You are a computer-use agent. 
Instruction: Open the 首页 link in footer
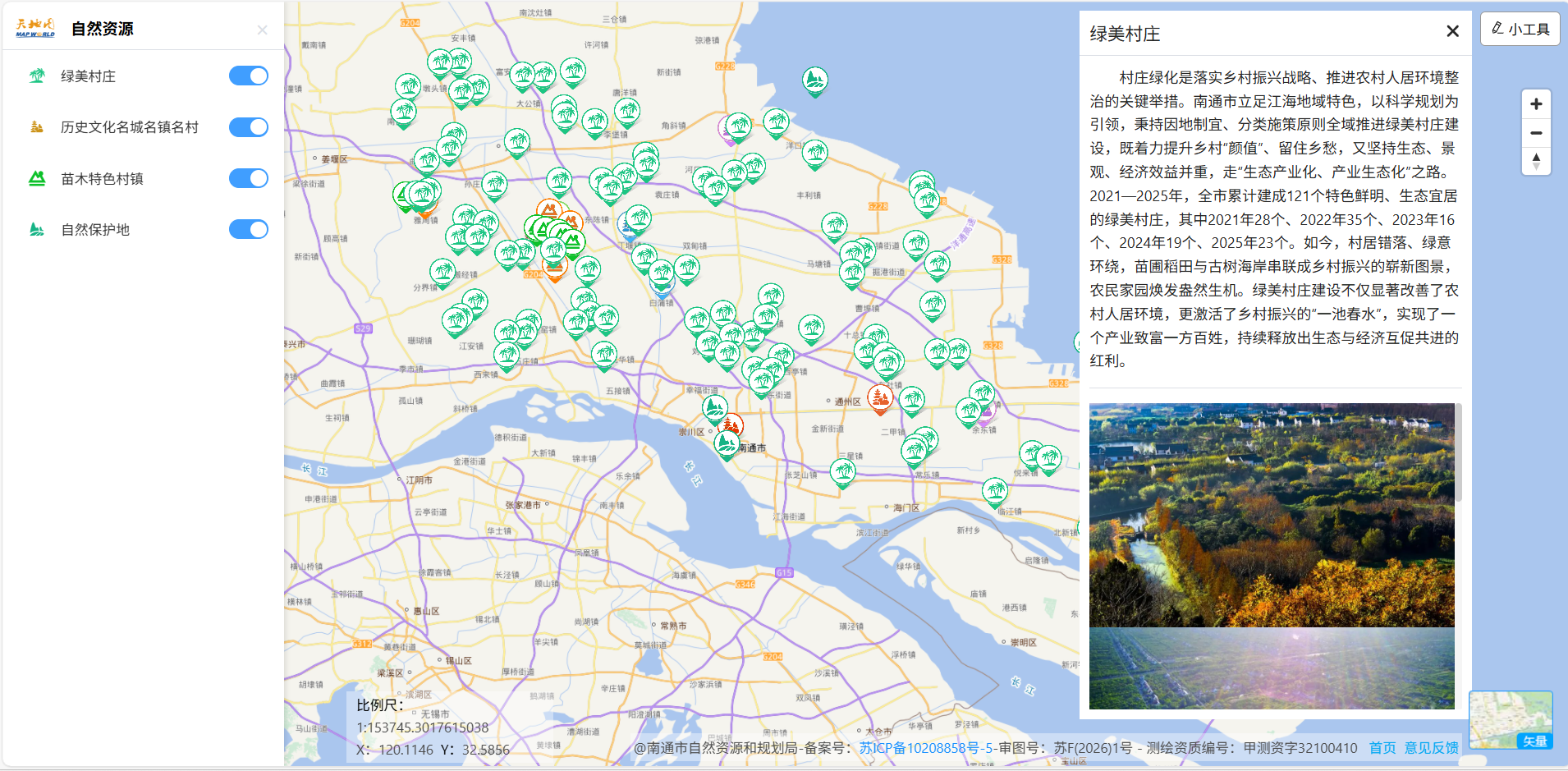click(x=1382, y=747)
